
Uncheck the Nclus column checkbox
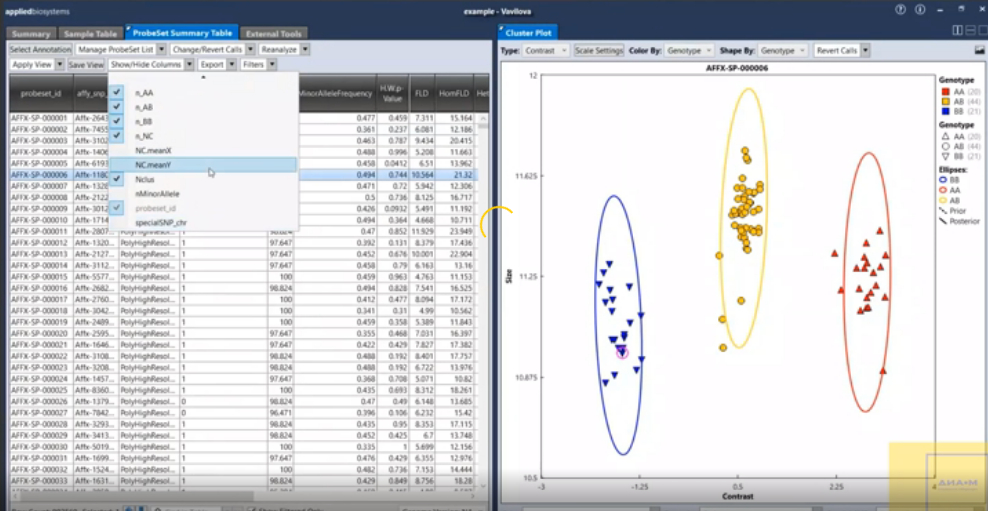tap(117, 178)
